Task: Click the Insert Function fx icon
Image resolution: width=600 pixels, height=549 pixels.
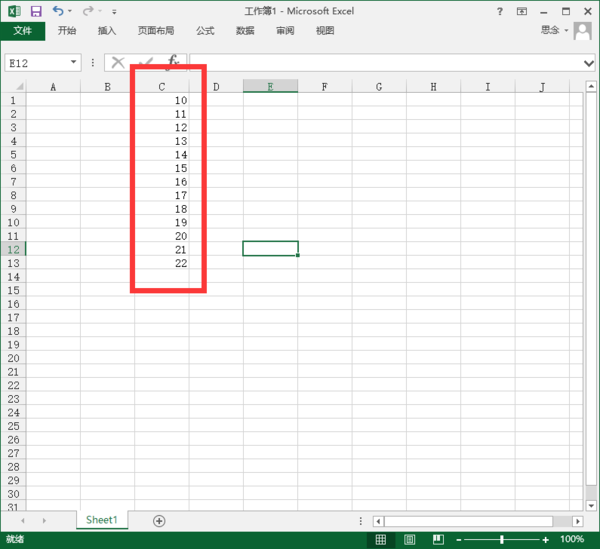Action: point(173,62)
